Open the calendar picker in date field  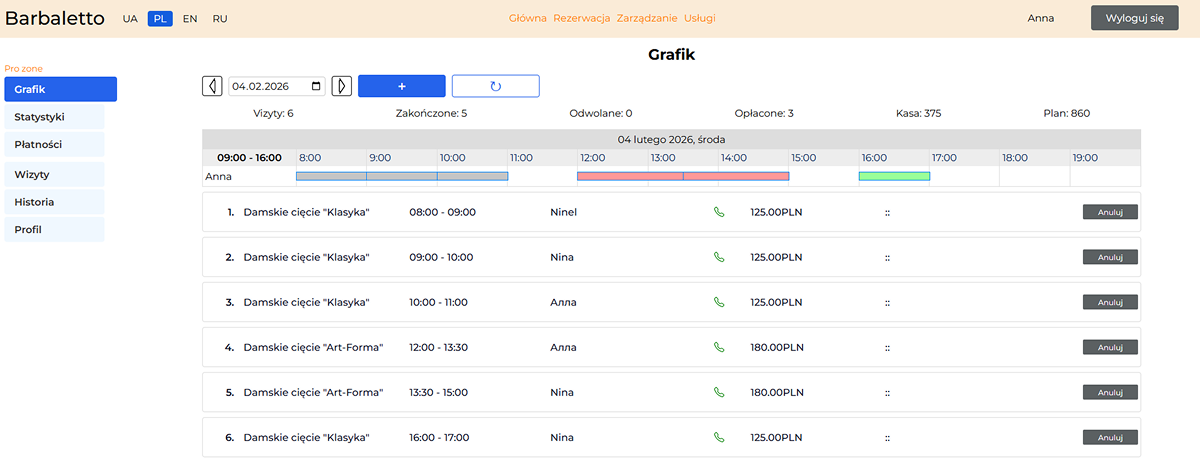[317, 86]
